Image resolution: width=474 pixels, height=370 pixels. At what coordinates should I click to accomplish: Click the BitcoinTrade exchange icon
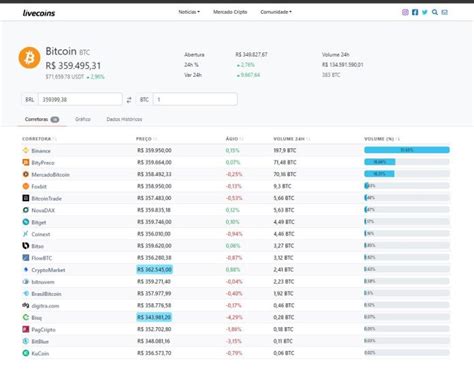pyautogui.click(x=26, y=198)
